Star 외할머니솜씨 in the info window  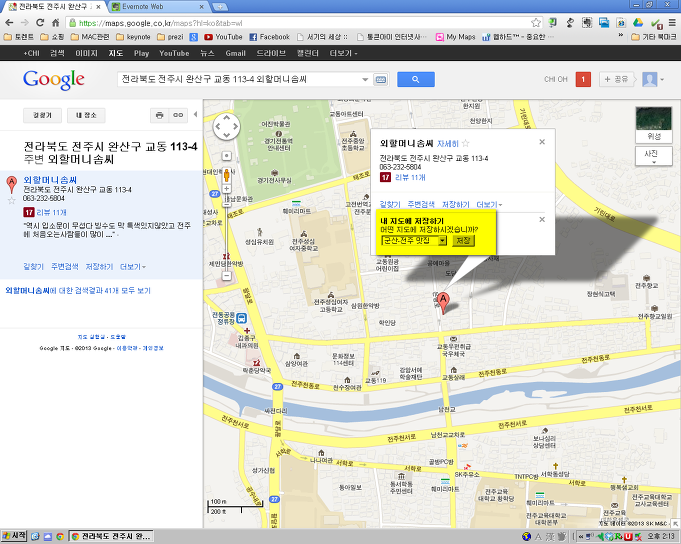(x=466, y=143)
